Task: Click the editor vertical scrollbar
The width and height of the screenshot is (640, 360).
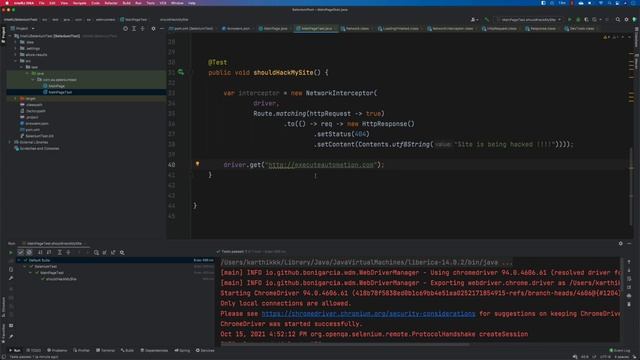Action: click(631, 186)
